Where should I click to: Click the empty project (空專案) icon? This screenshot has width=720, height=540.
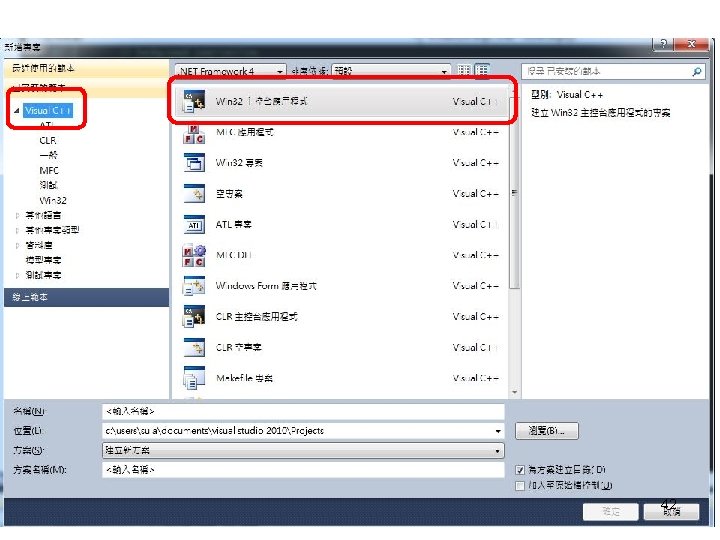tap(194, 194)
